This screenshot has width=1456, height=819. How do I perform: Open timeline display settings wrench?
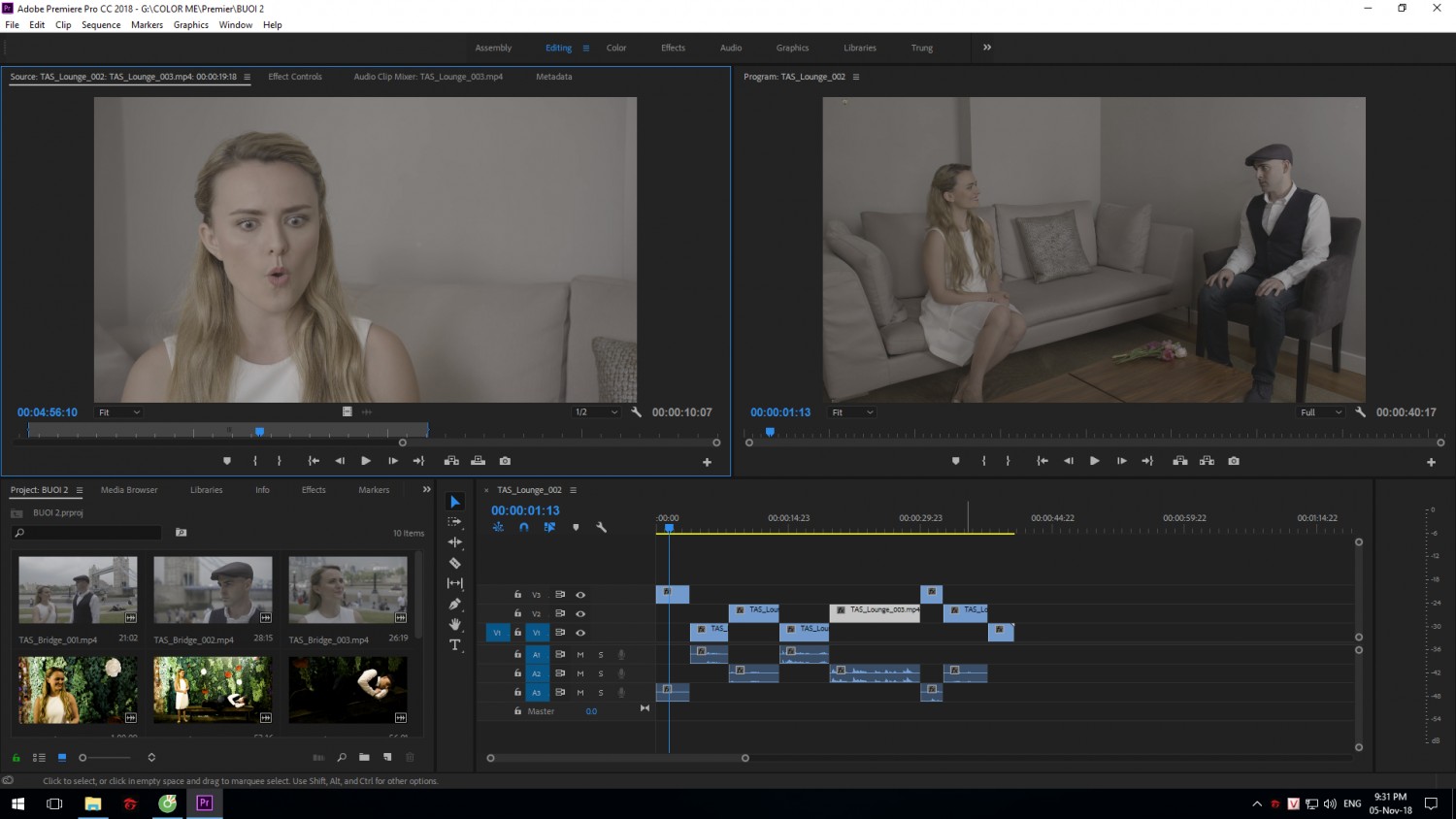tap(601, 528)
